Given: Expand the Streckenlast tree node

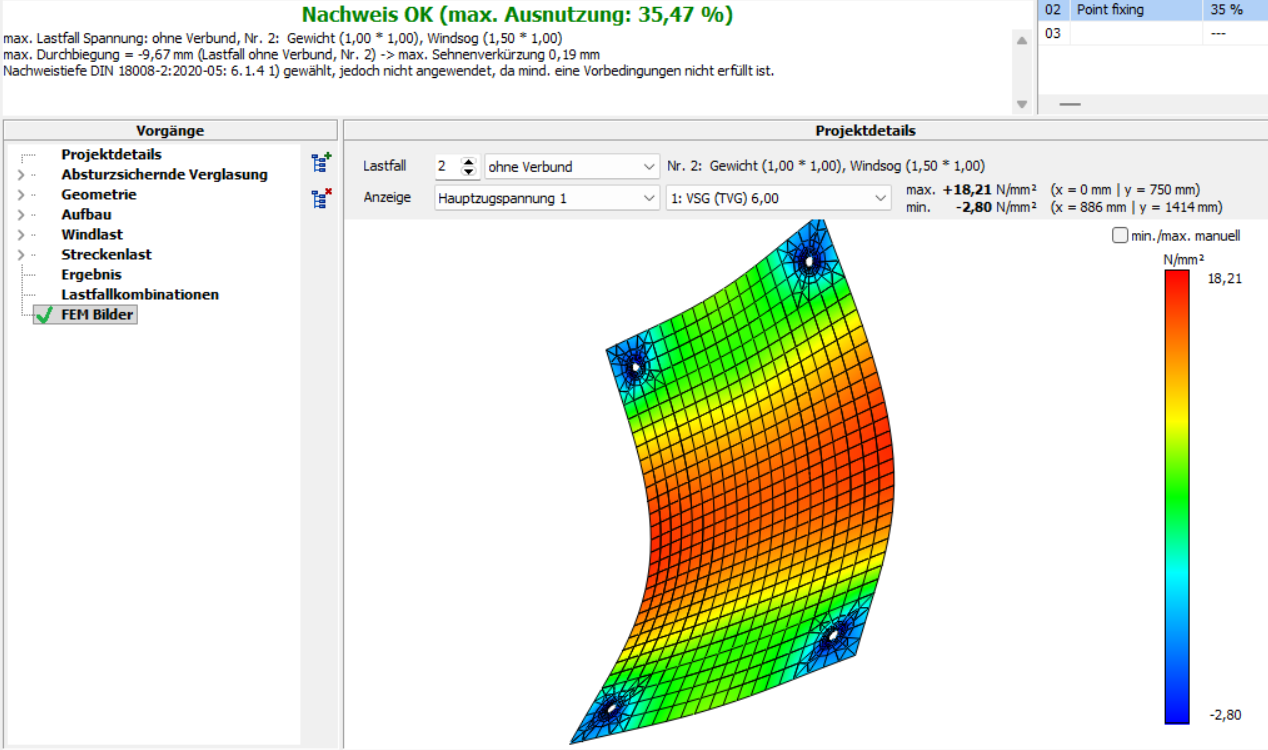Looking at the screenshot, I should pyautogui.click(x=21, y=255).
